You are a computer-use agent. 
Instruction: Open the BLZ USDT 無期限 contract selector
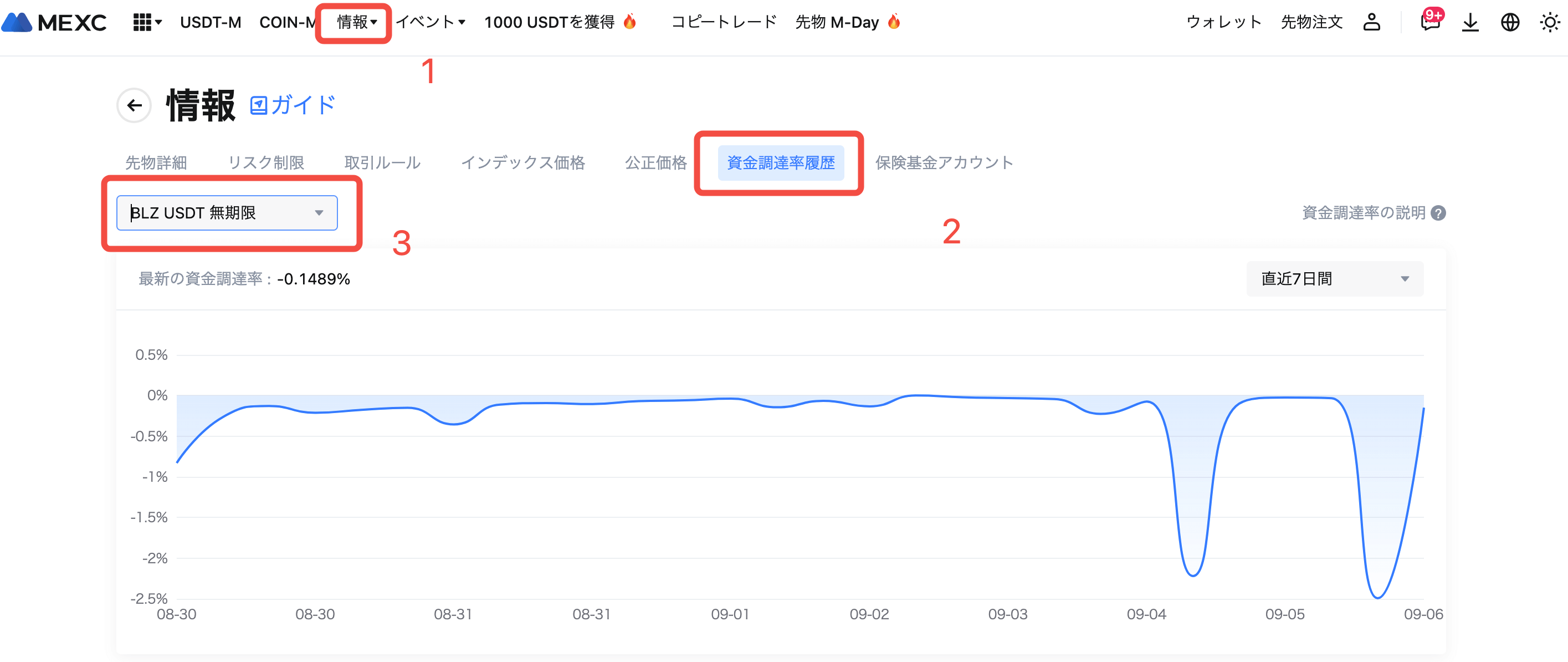click(x=227, y=213)
